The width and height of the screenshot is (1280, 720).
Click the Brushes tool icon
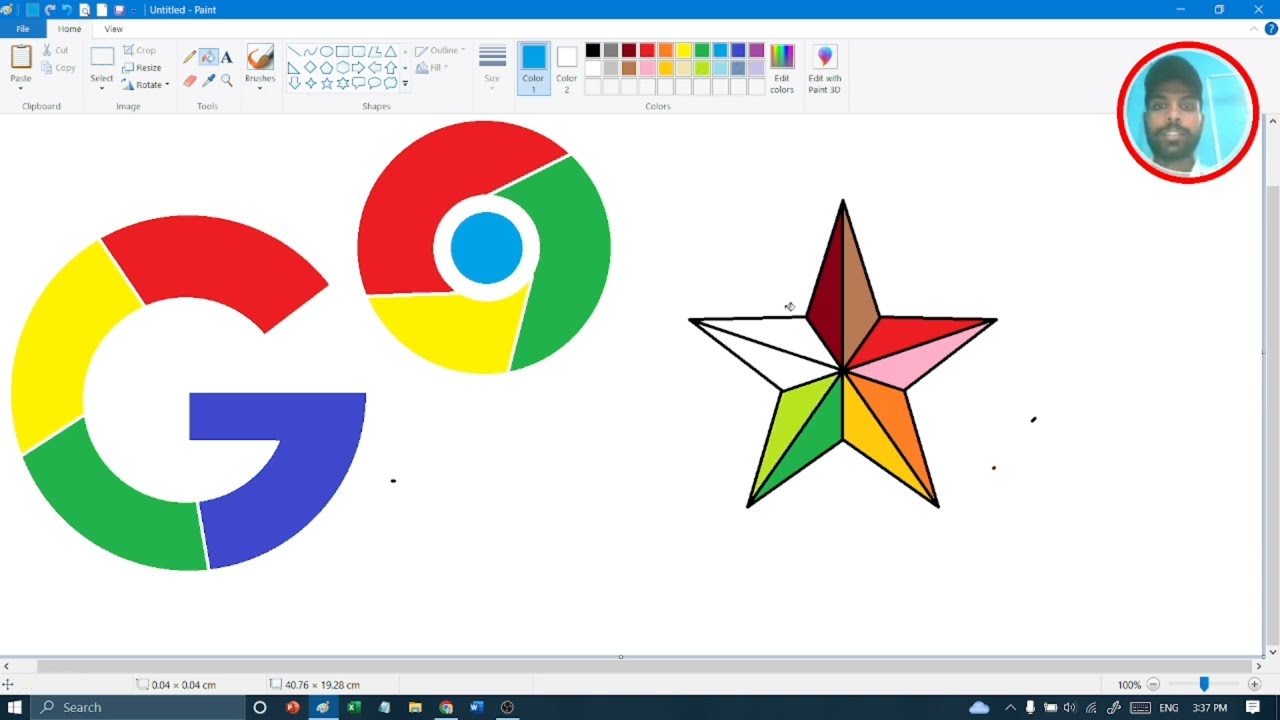pyautogui.click(x=260, y=57)
